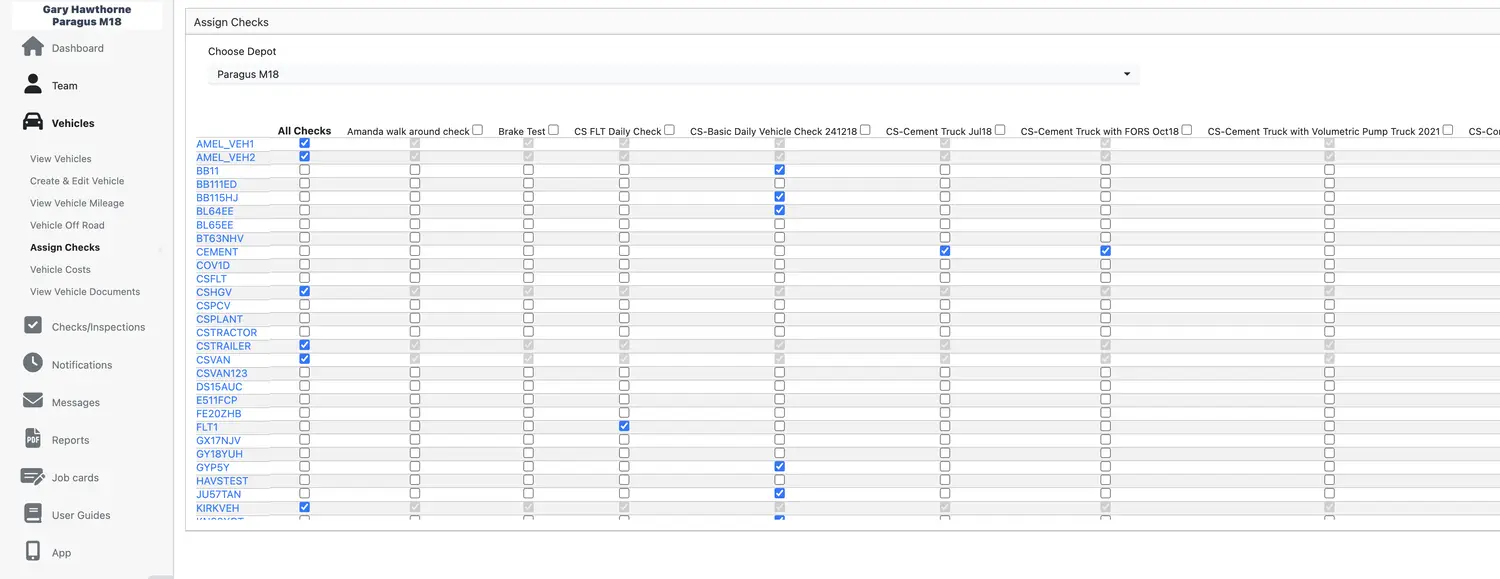Screen dimensions: 1500x579
Task: Click the App phone icon
Action: coord(33,551)
